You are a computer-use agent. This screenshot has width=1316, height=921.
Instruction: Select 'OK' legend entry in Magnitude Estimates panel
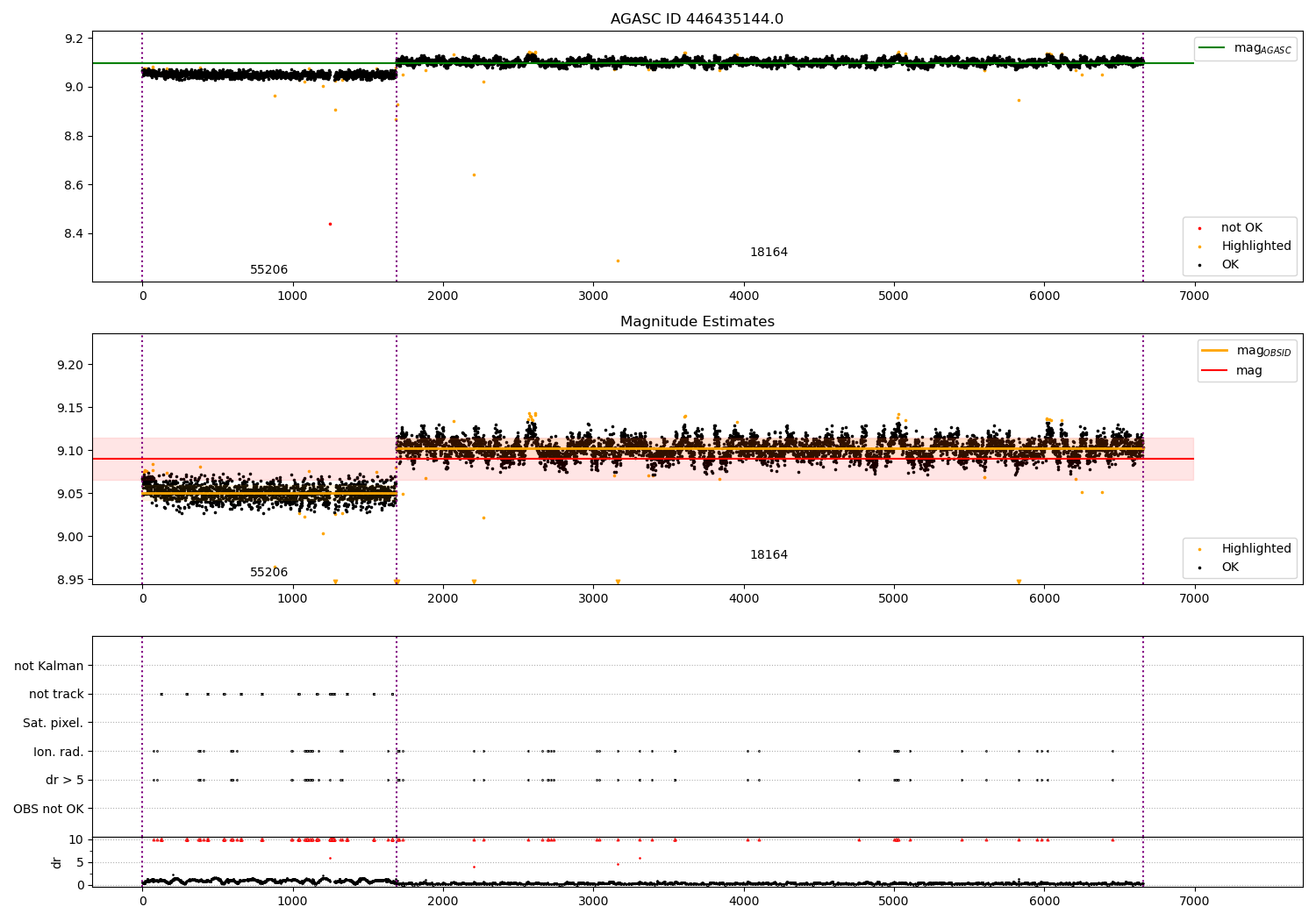coord(1230,568)
